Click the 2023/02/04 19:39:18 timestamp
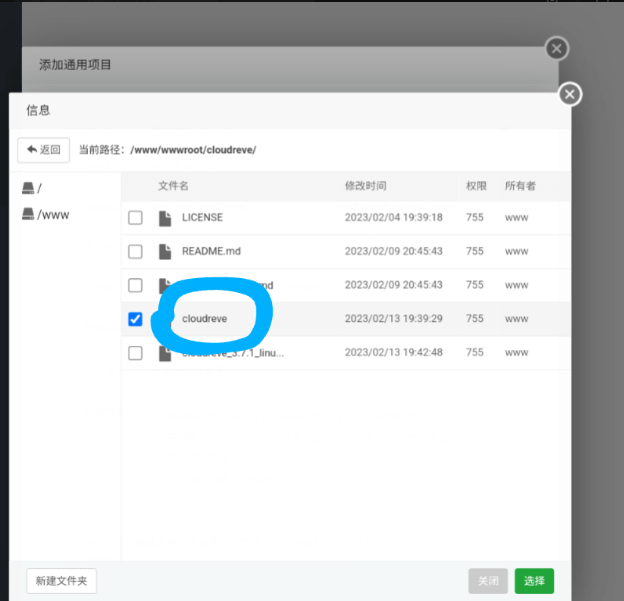Screen dimensions: 624x601 [394, 217]
